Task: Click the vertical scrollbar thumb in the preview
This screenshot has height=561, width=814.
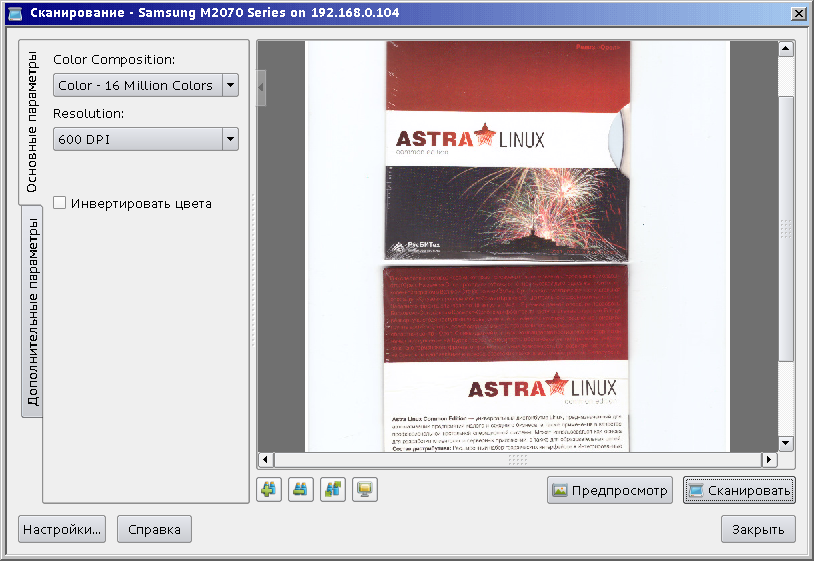Action: tap(786, 228)
